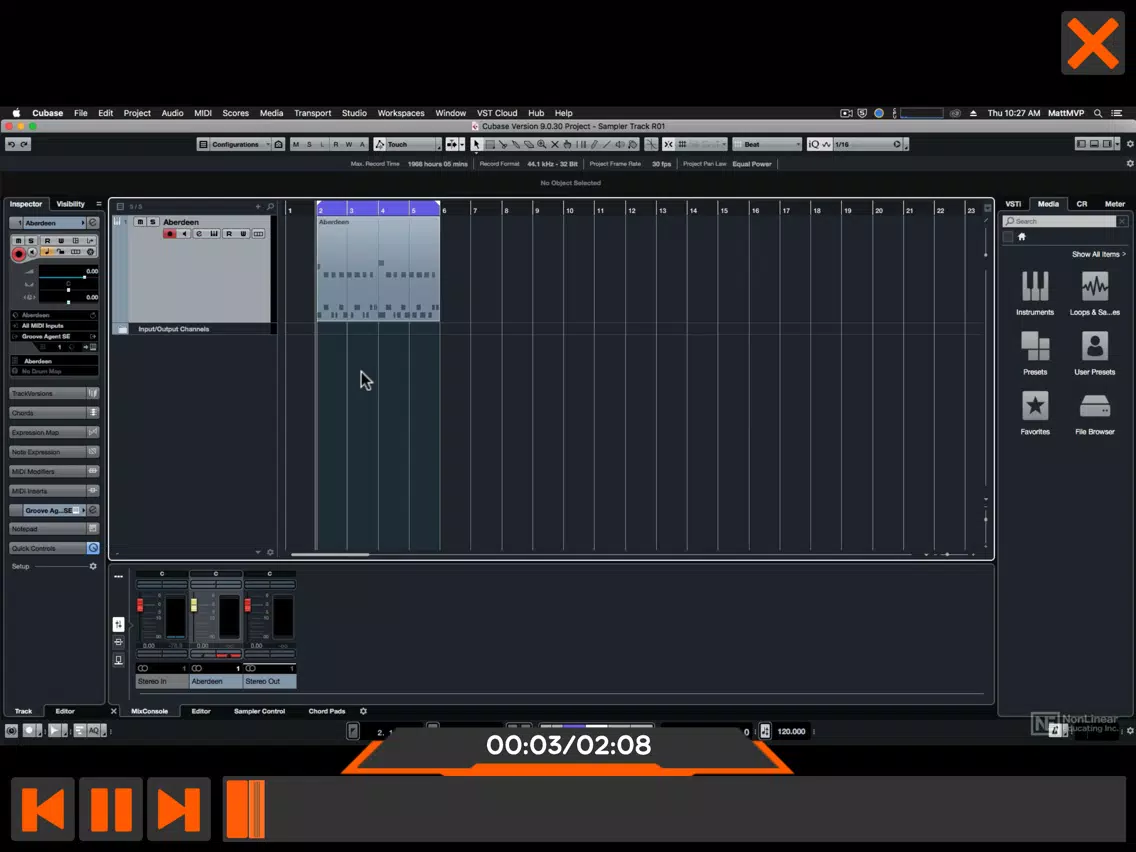Switch to VSTi tab in right zone

tap(1013, 204)
